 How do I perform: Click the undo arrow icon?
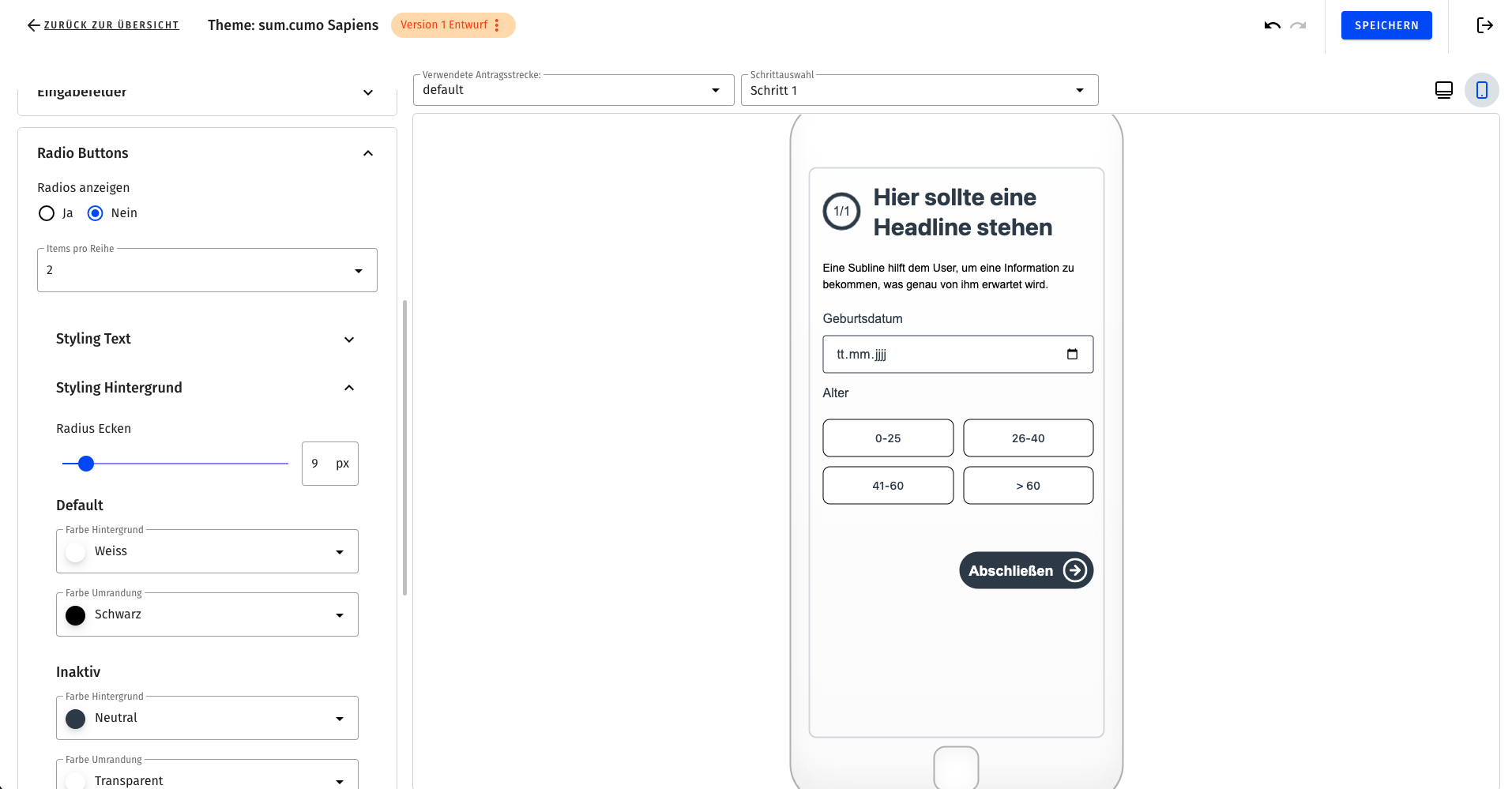coord(1272,25)
